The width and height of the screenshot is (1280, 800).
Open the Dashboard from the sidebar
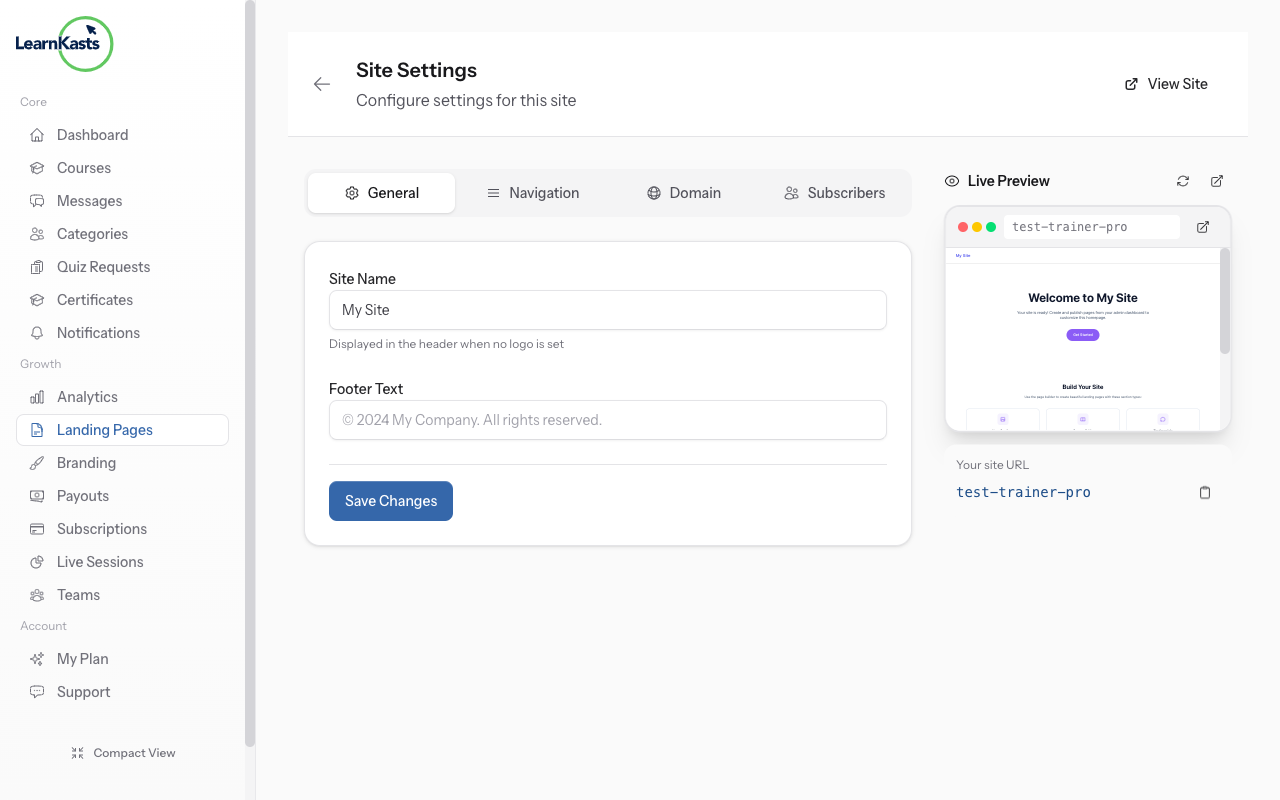click(92, 134)
